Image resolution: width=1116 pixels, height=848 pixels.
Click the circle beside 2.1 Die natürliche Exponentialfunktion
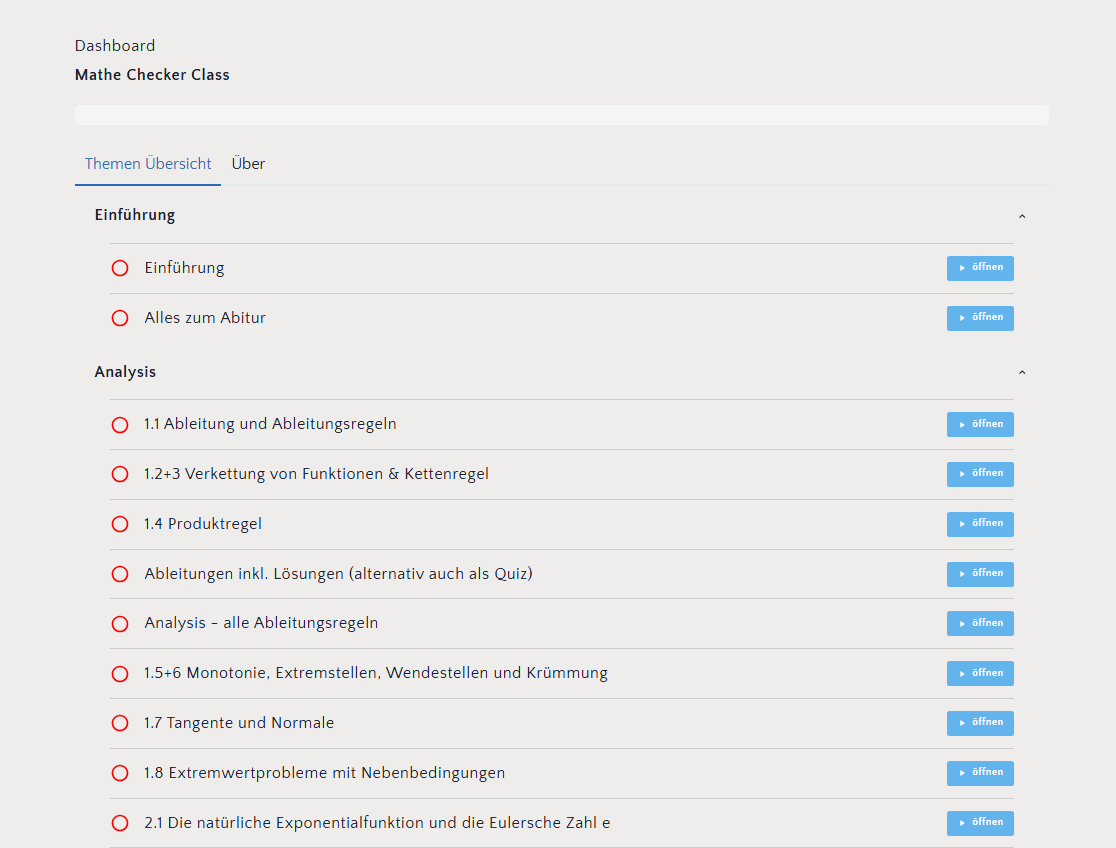(120, 823)
